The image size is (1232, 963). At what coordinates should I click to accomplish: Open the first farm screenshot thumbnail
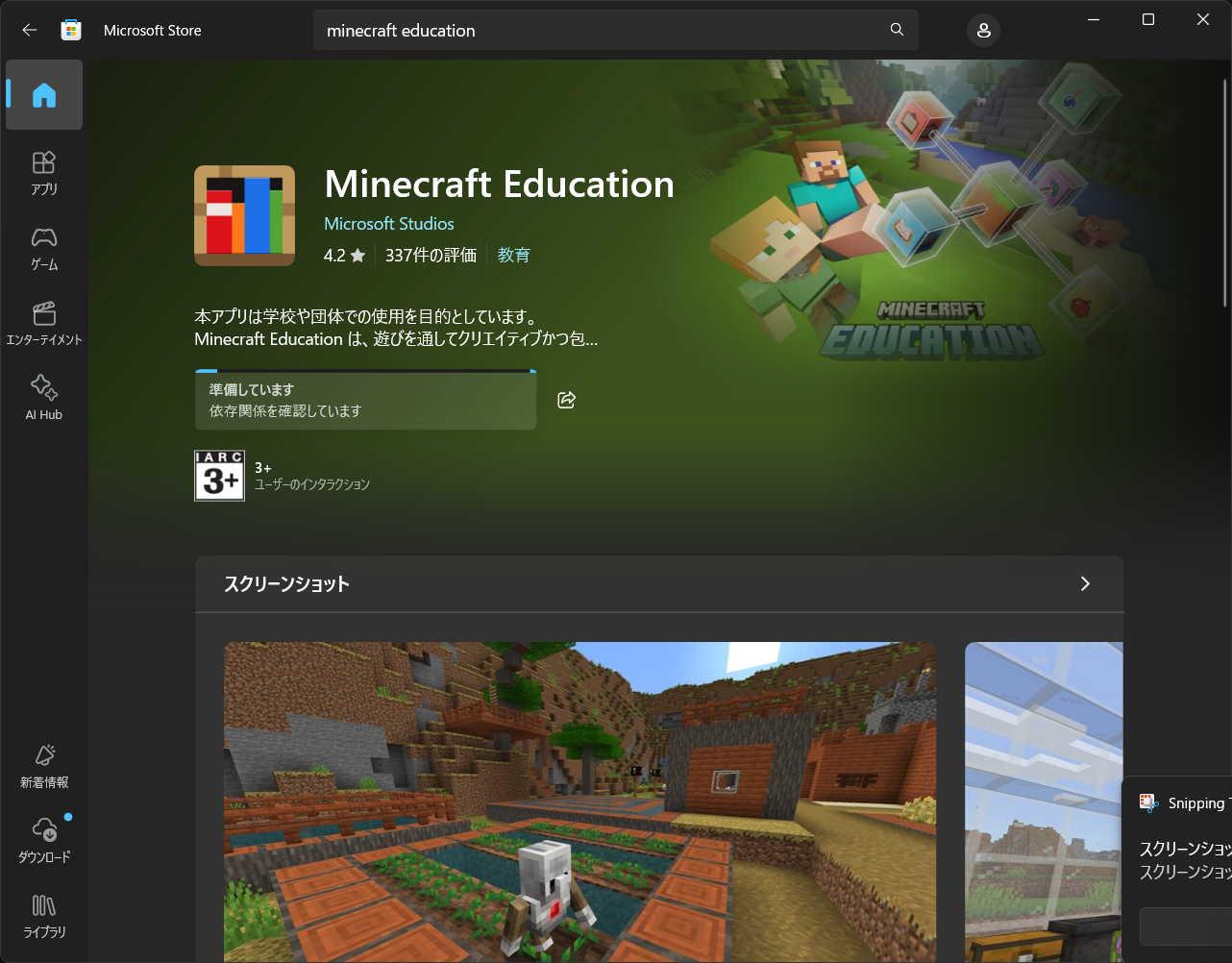(579, 802)
